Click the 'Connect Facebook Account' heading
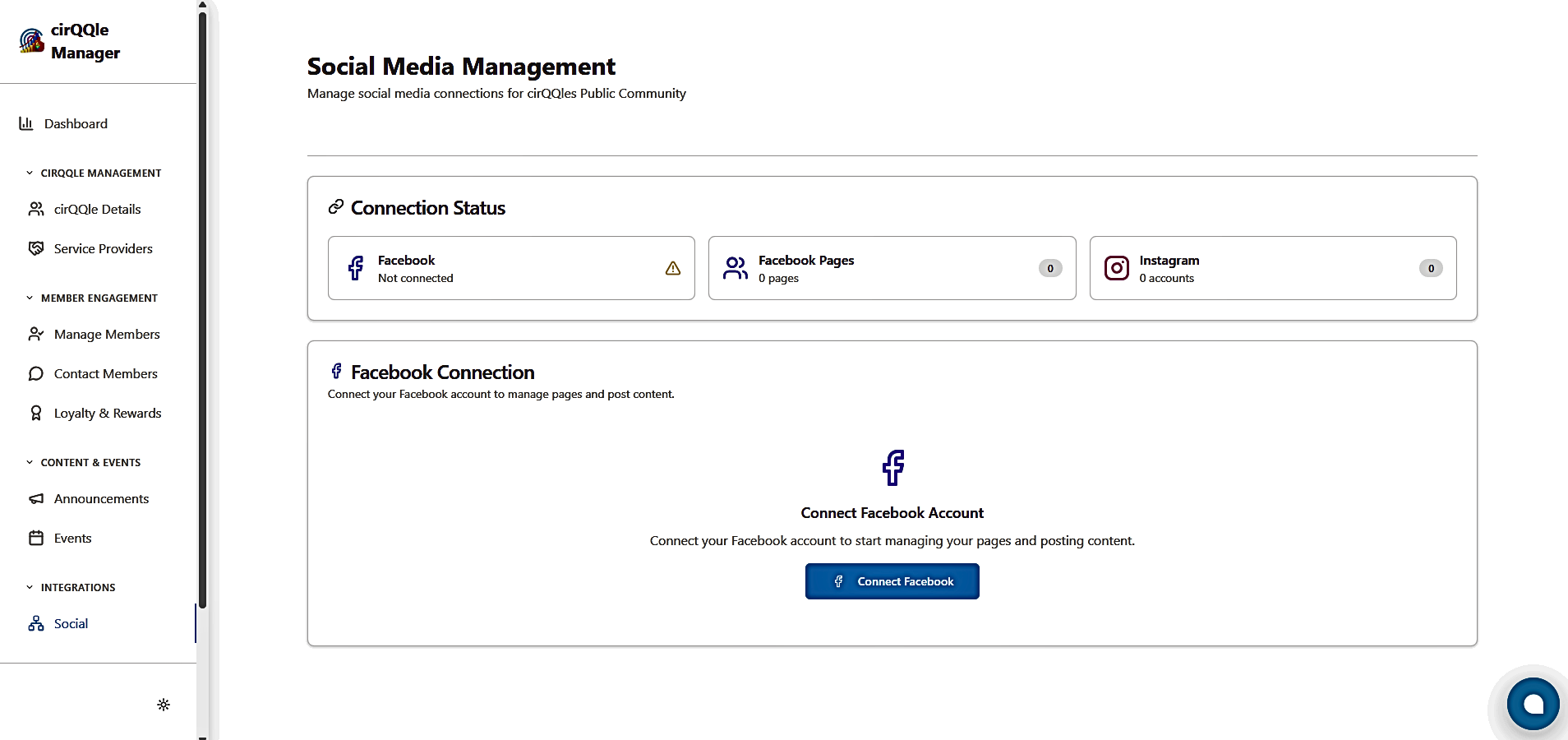 coord(892,512)
